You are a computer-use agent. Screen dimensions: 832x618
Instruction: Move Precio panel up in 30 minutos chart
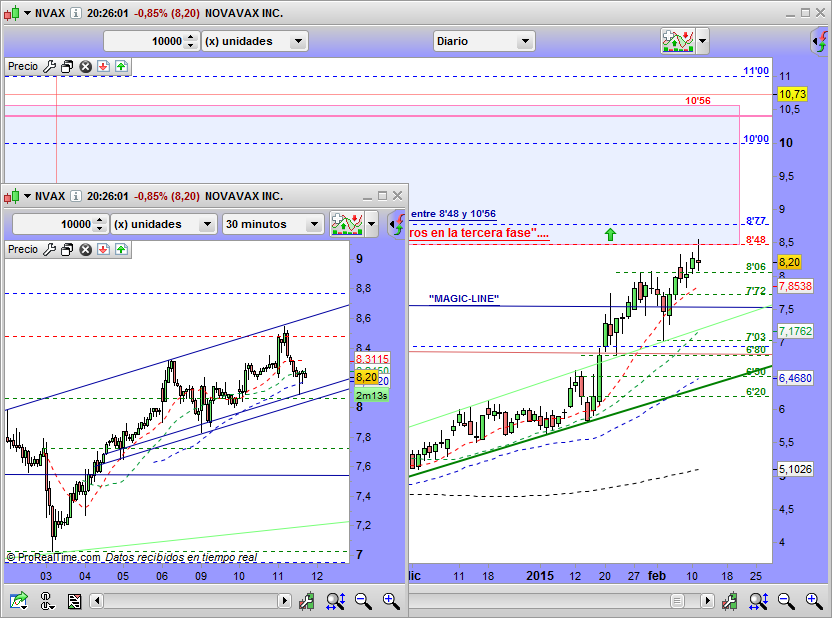(x=122, y=249)
